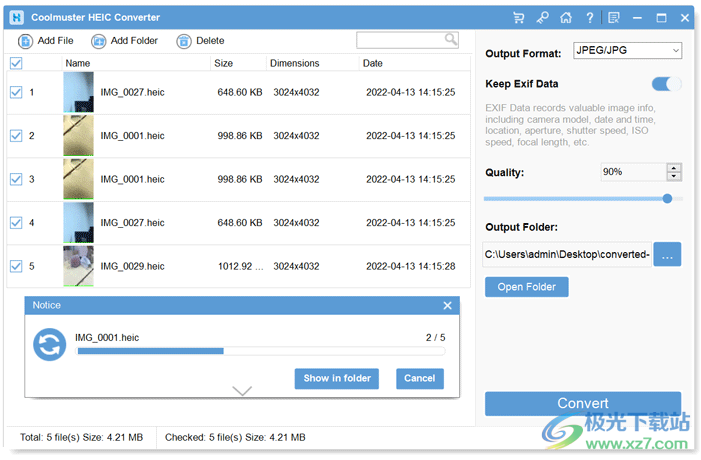This screenshot has width=701, height=460.
Task: Select file name IMG_0029.heic in list
Action: (x=132, y=266)
